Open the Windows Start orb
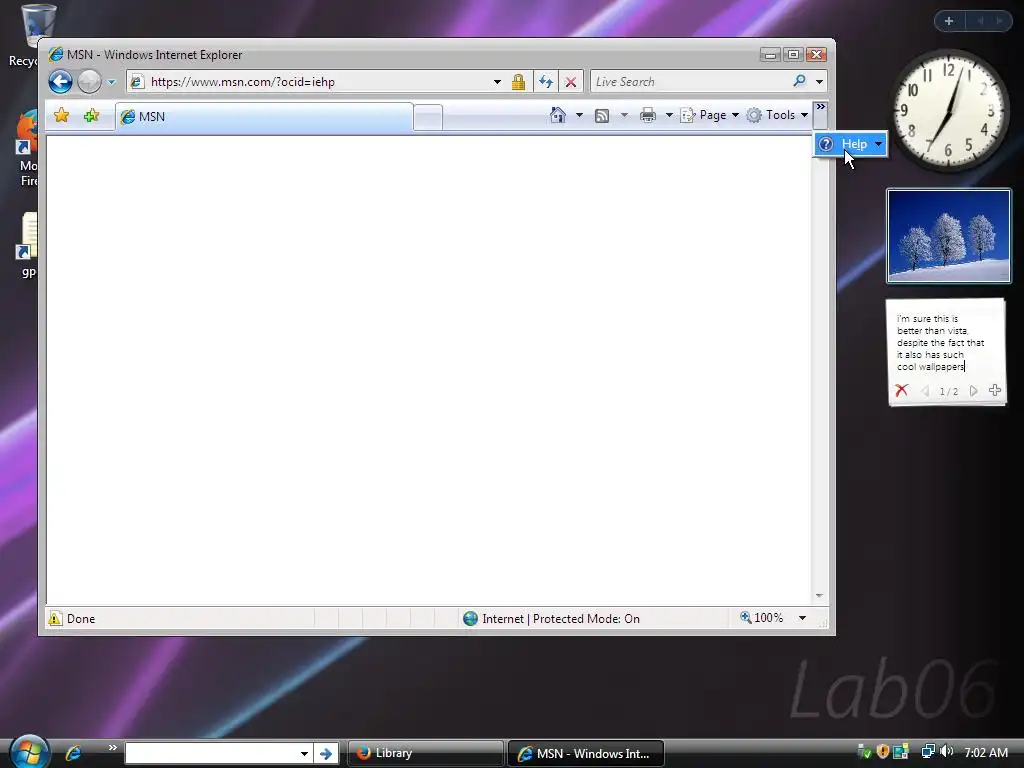Screen dimensions: 1024x768 [x=29, y=751]
